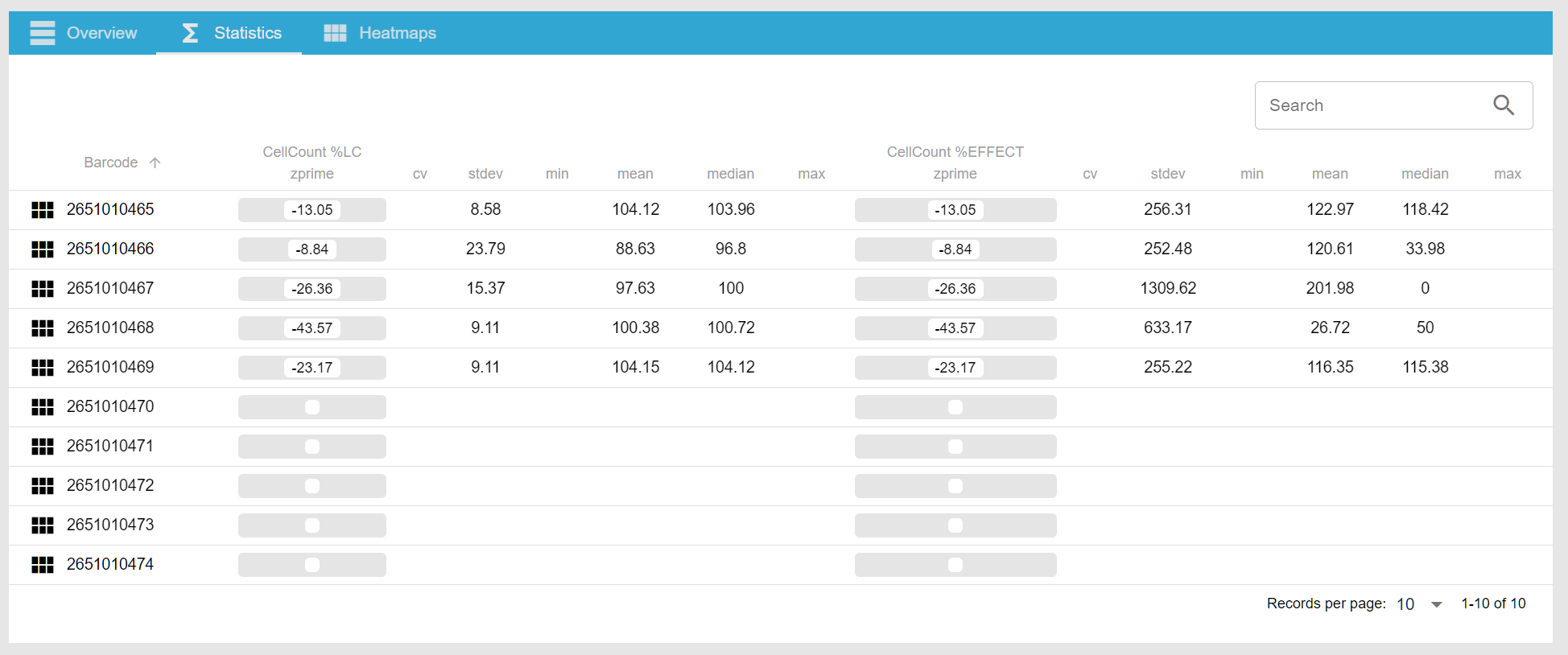Click the plate grid icon beside 2651010470
The width and height of the screenshot is (1568, 655).
(42, 407)
